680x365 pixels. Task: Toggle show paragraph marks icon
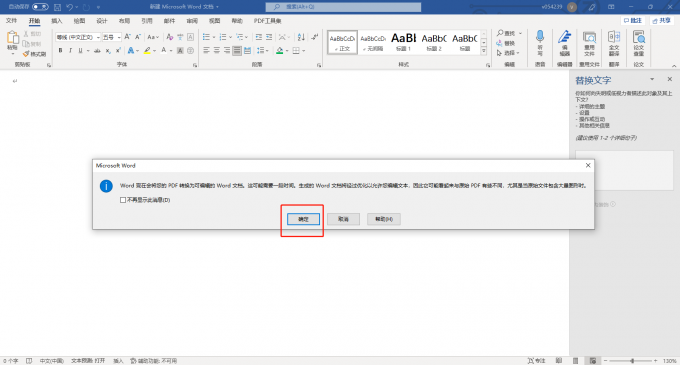(x=315, y=37)
